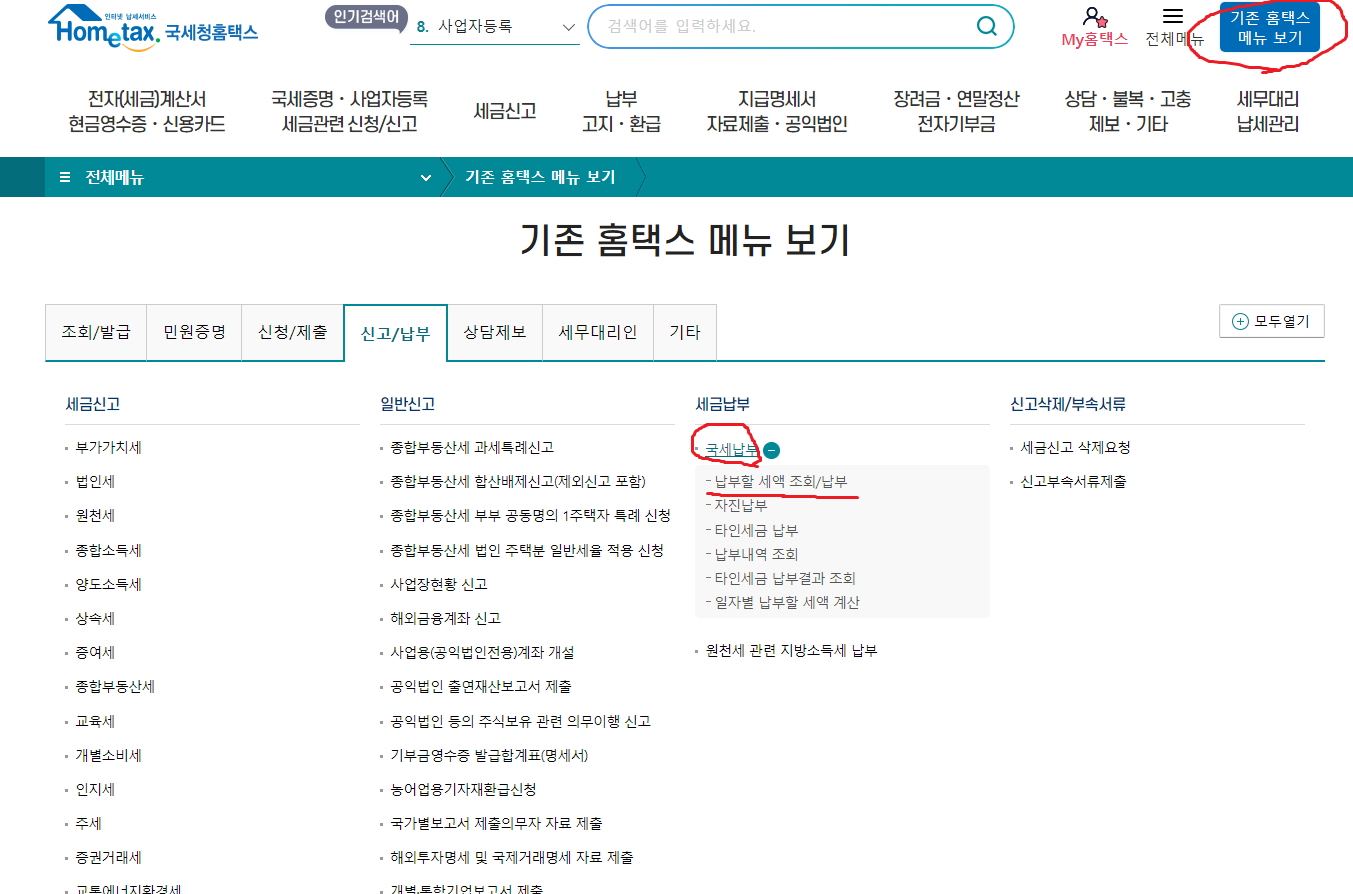Open My홈택스 via the person icon
Viewport: 1353px width, 894px height.
[1091, 18]
